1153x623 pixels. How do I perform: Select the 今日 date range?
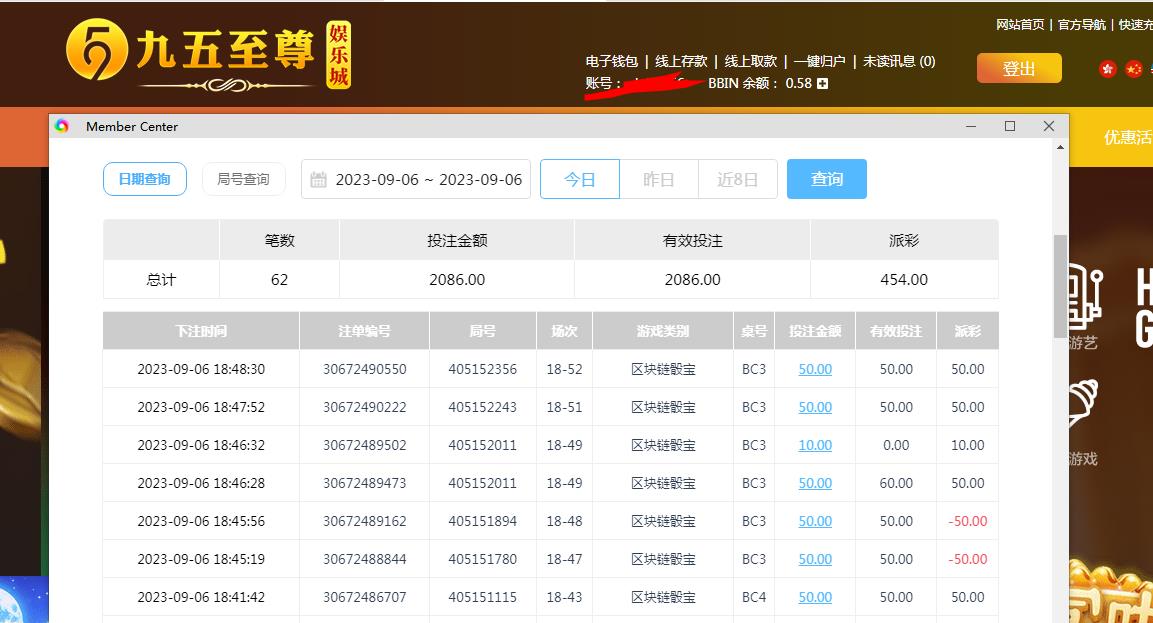580,180
